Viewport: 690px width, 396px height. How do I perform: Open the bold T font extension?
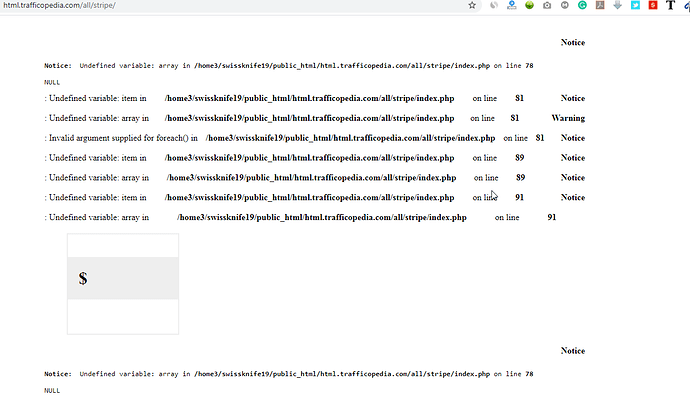click(670, 5)
